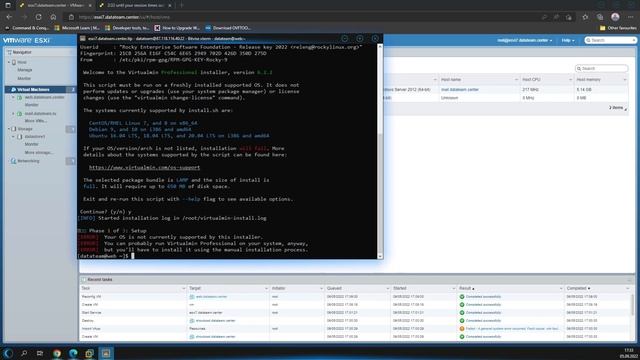Collapse the datastore1 tree node
The height and width of the screenshot is (360, 640).
(x=13, y=136)
